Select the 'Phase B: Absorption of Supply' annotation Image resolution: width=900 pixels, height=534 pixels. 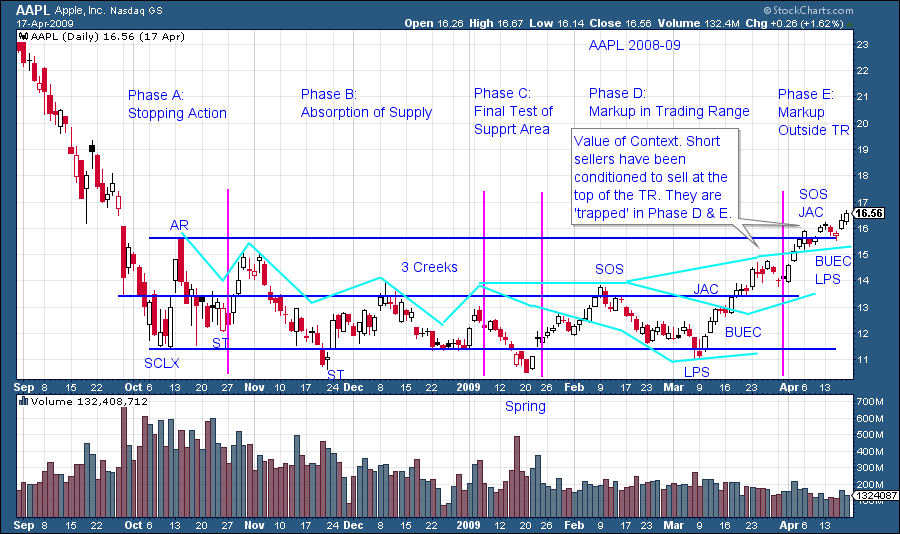366,103
